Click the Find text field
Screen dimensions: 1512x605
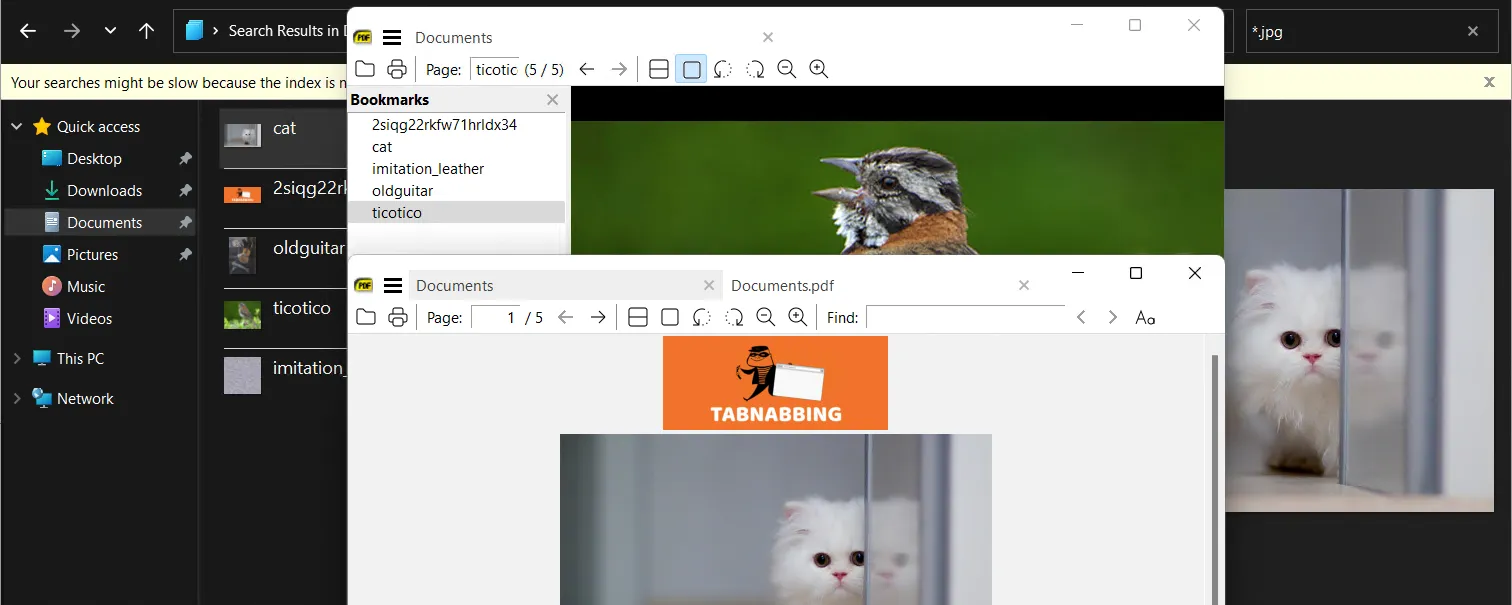(x=966, y=317)
